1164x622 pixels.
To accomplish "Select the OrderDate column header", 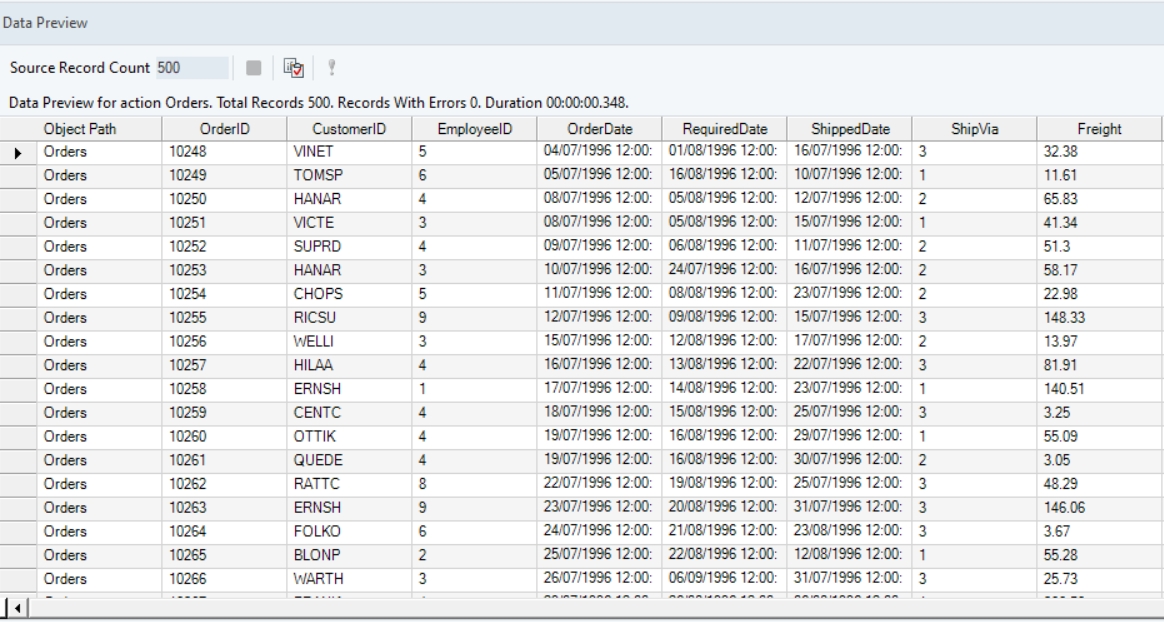I will tap(599, 129).
